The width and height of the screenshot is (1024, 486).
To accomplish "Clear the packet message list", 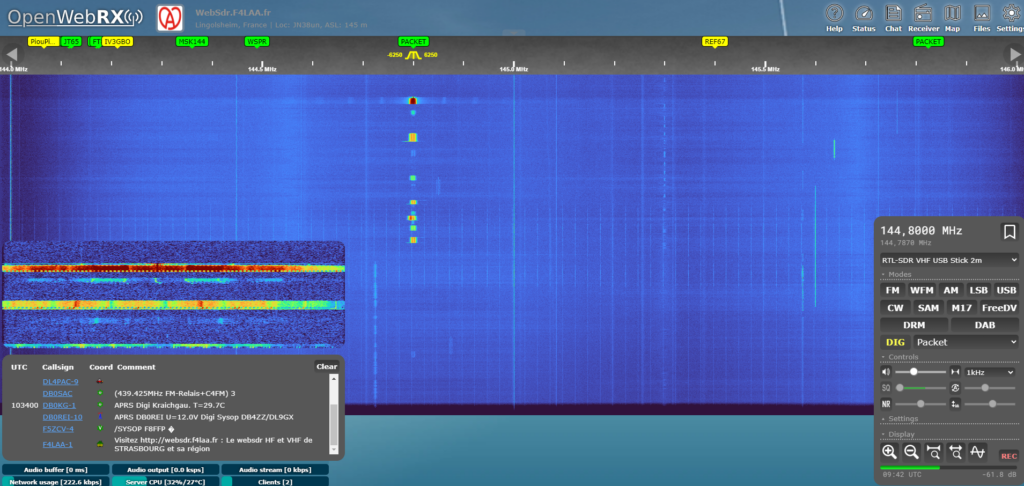I will point(326,366).
